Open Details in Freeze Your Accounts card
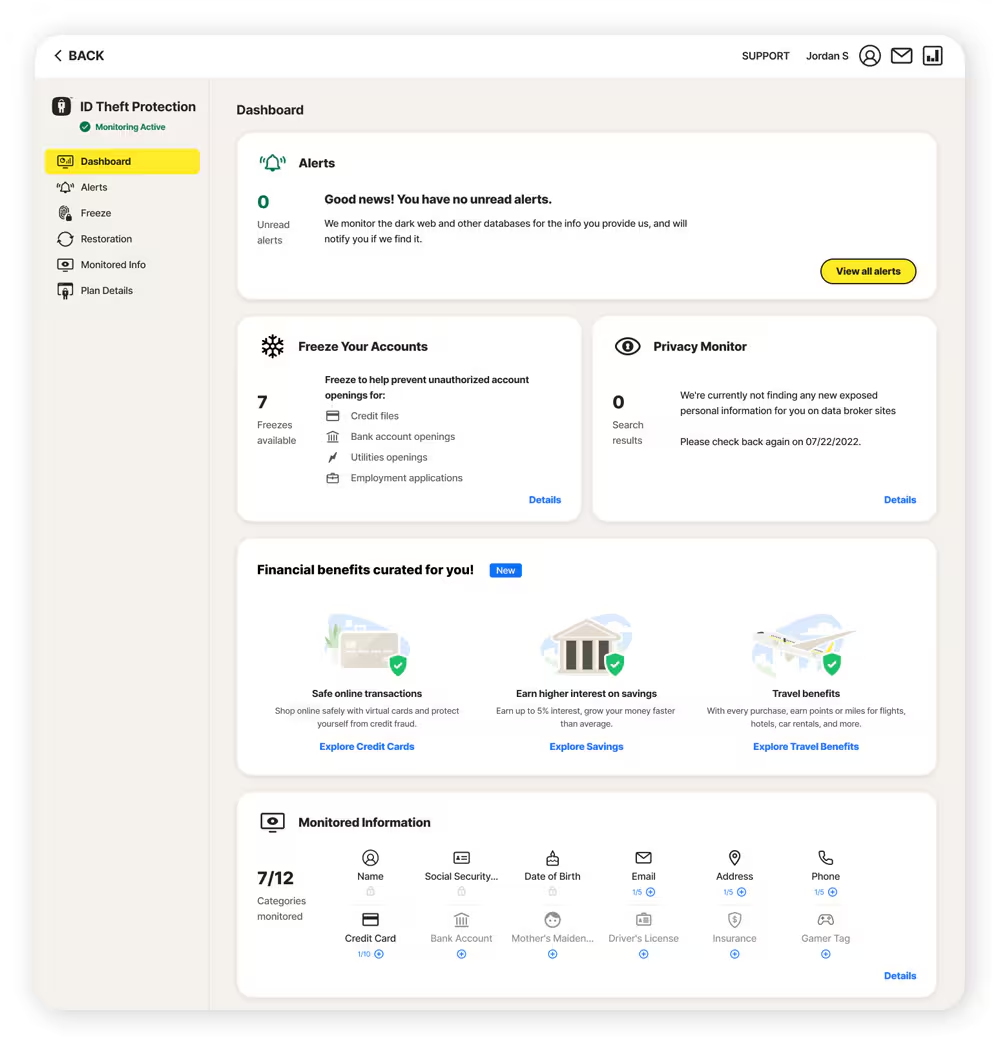This screenshot has width=1000, height=1045. coord(545,500)
